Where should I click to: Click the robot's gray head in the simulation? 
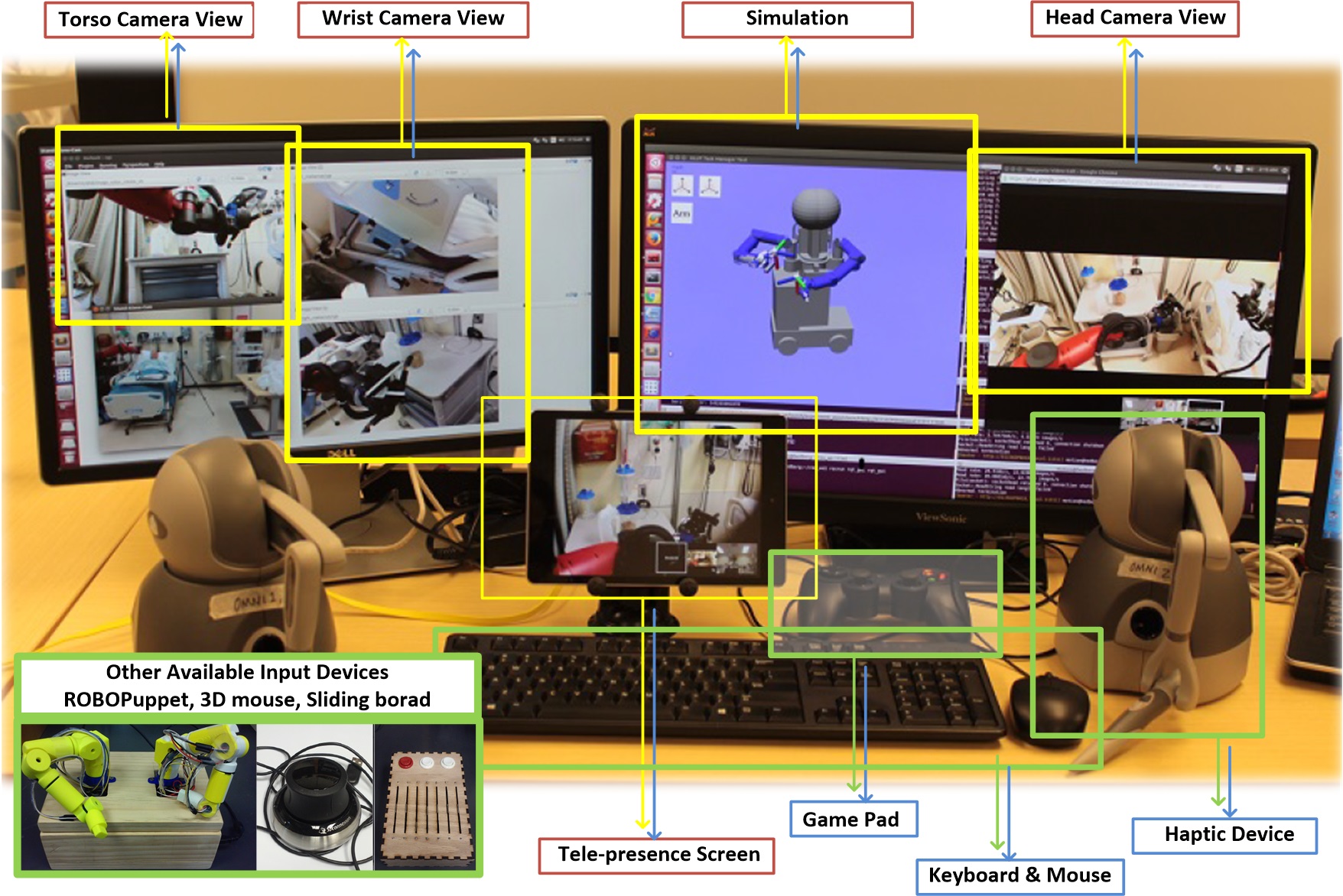815,206
